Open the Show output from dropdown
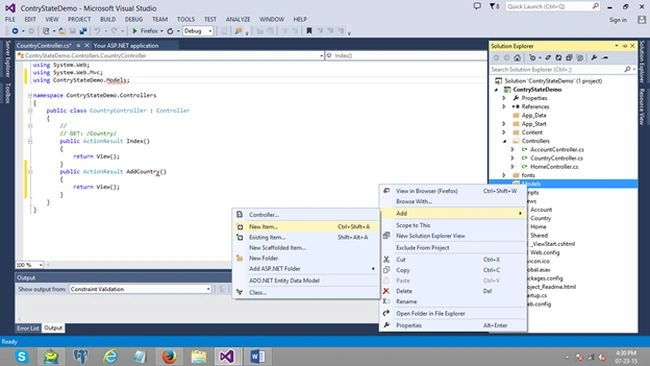Viewport: 650px width, 366px height. pyautogui.click(x=141, y=289)
